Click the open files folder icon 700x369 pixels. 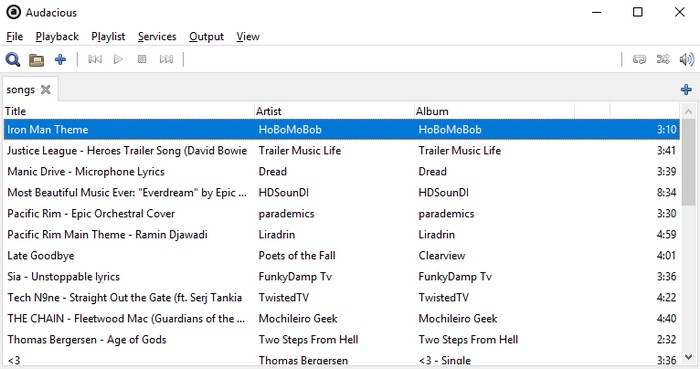click(x=37, y=59)
